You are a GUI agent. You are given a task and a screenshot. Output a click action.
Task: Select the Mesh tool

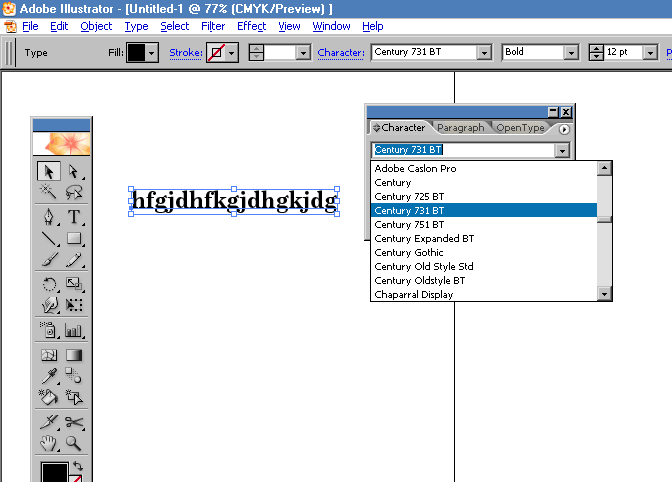click(x=48, y=355)
